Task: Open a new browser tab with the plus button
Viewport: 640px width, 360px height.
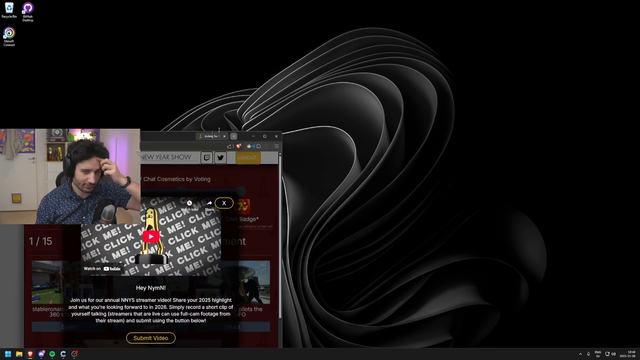Action: tap(233, 136)
